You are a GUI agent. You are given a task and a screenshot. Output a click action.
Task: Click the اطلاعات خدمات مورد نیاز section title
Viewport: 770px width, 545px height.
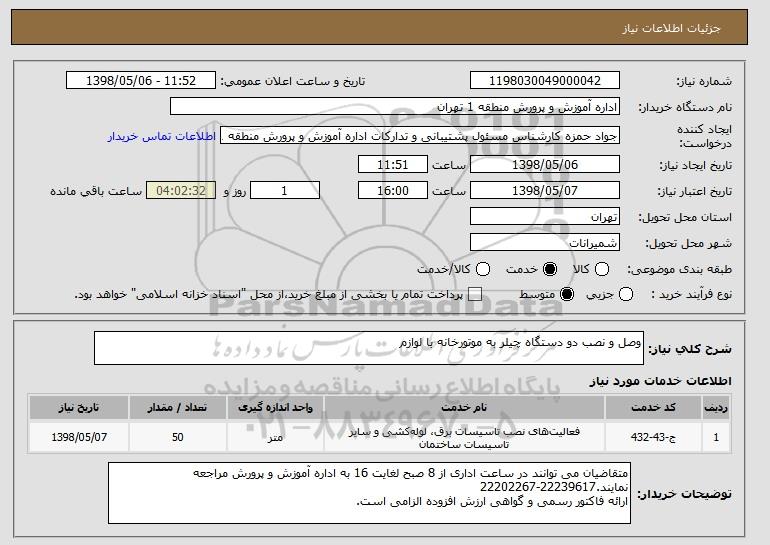tap(660, 381)
